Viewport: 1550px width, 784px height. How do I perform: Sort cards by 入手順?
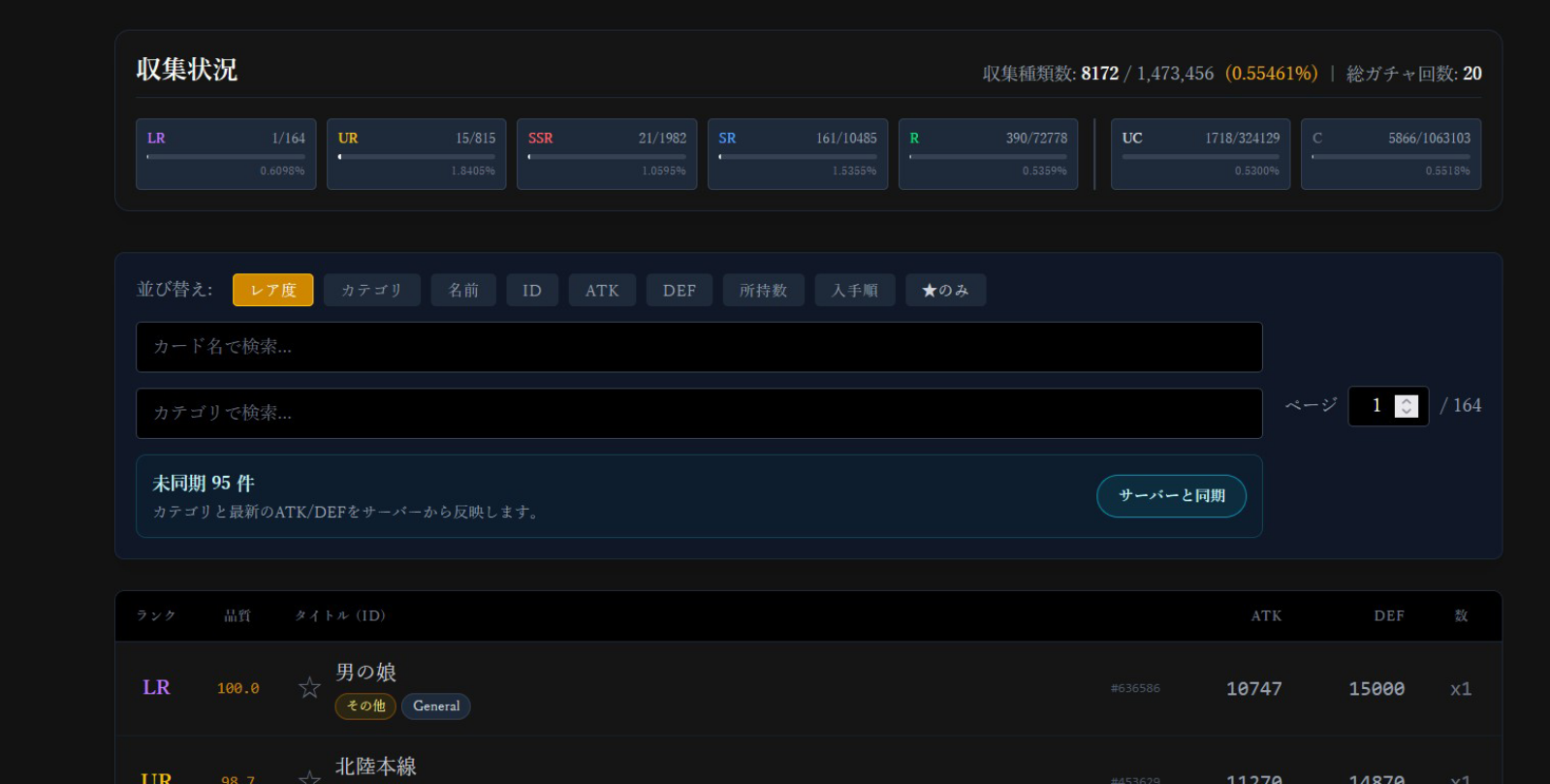point(855,290)
